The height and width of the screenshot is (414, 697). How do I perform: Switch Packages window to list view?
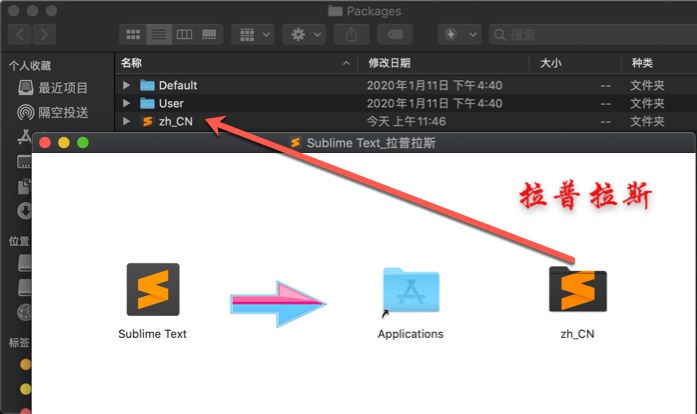159,34
